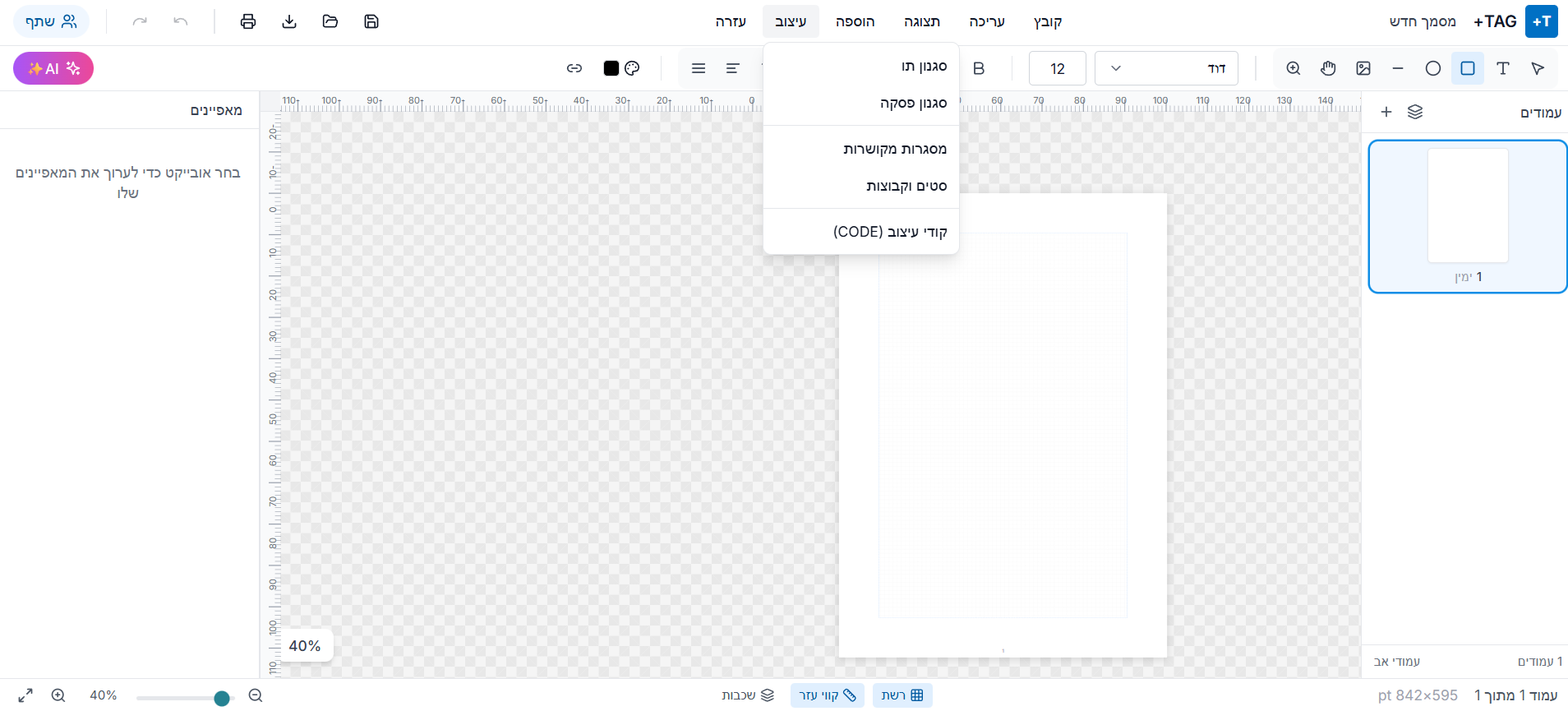Open the קובץ menu
The image size is (1568, 711).
pyautogui.click(x=1048, y=21)
